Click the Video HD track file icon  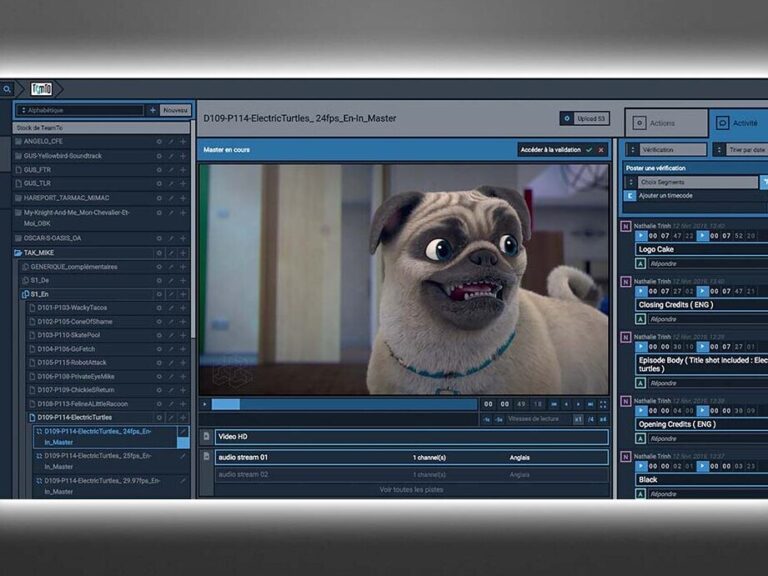[x=207, y=436]
